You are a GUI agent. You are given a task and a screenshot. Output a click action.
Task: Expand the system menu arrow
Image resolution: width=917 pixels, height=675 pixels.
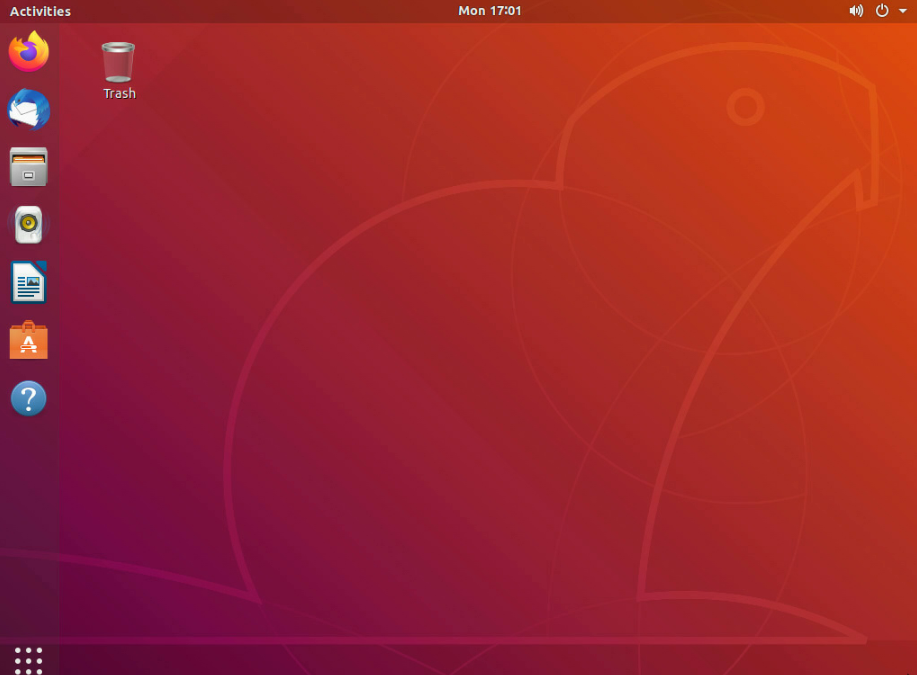coord(903,11)
